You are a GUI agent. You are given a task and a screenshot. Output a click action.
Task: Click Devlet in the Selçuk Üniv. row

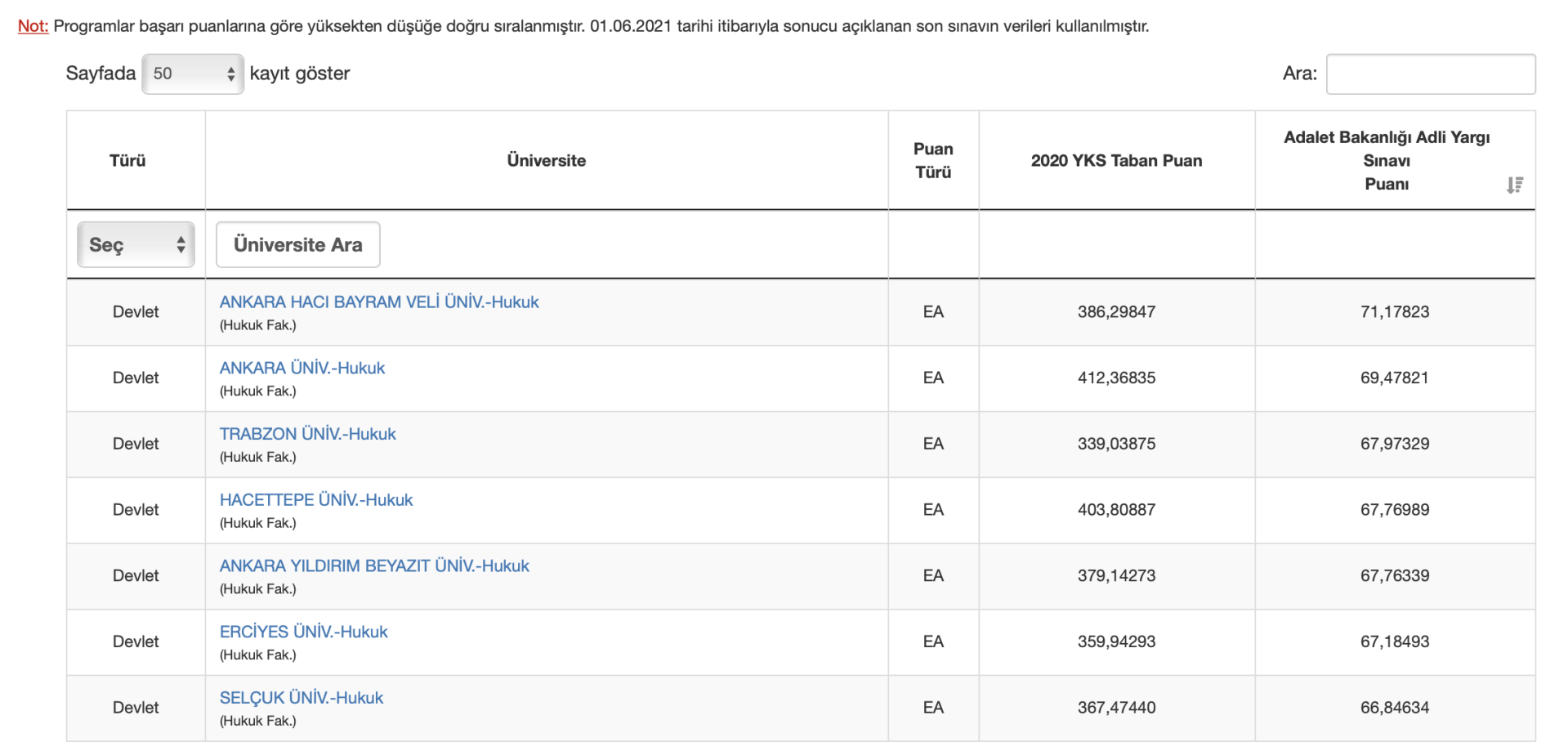(x=136, y=708)
